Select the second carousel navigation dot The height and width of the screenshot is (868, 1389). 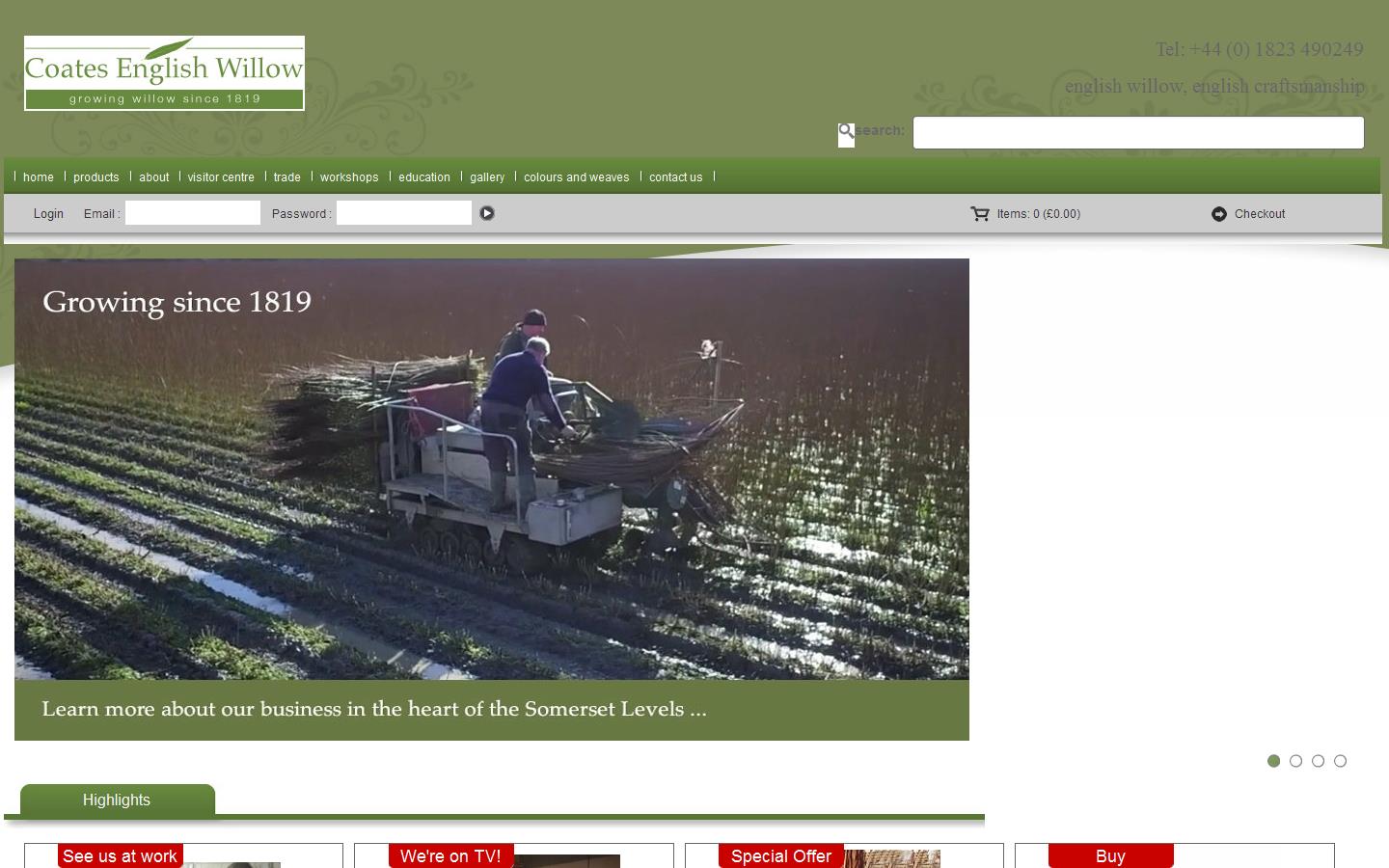[1295, 761]
